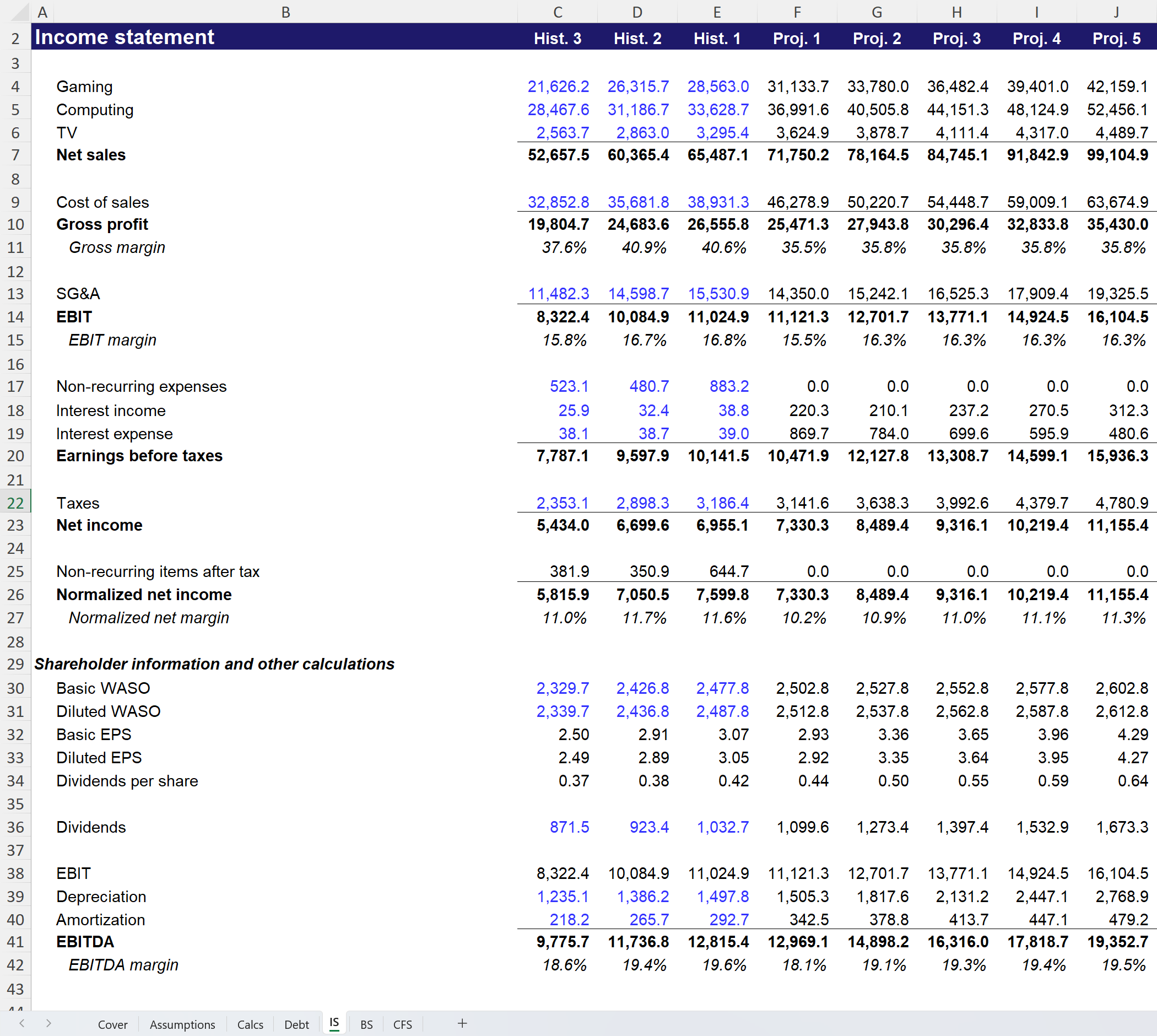Select the SG&A row label
Viewport: 1157px width, 1036px height.
(78, 294)
